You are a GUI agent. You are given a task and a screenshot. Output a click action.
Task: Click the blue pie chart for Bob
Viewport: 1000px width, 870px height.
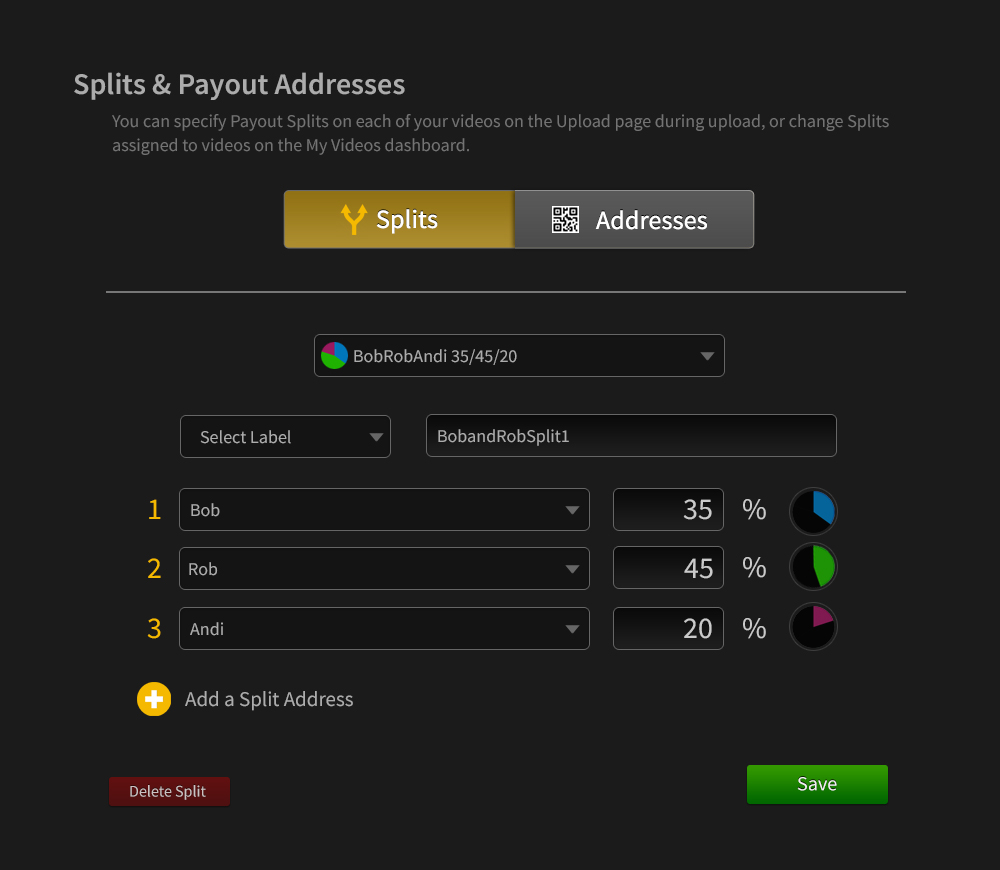[x=814, y=511]
